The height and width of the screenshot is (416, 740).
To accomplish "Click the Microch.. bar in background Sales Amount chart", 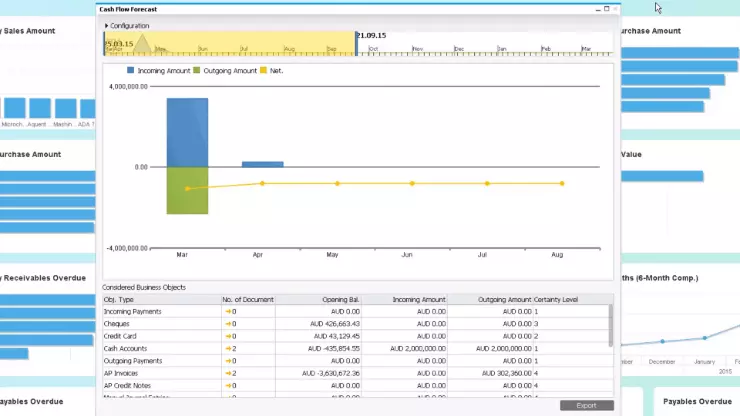I will click(x=15, y=108).
